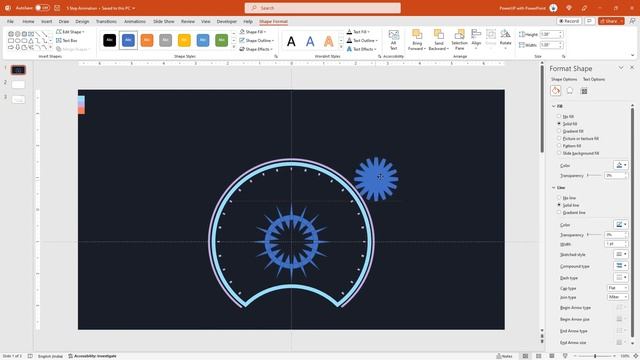Select Solid fill radio button

[559, 124]
